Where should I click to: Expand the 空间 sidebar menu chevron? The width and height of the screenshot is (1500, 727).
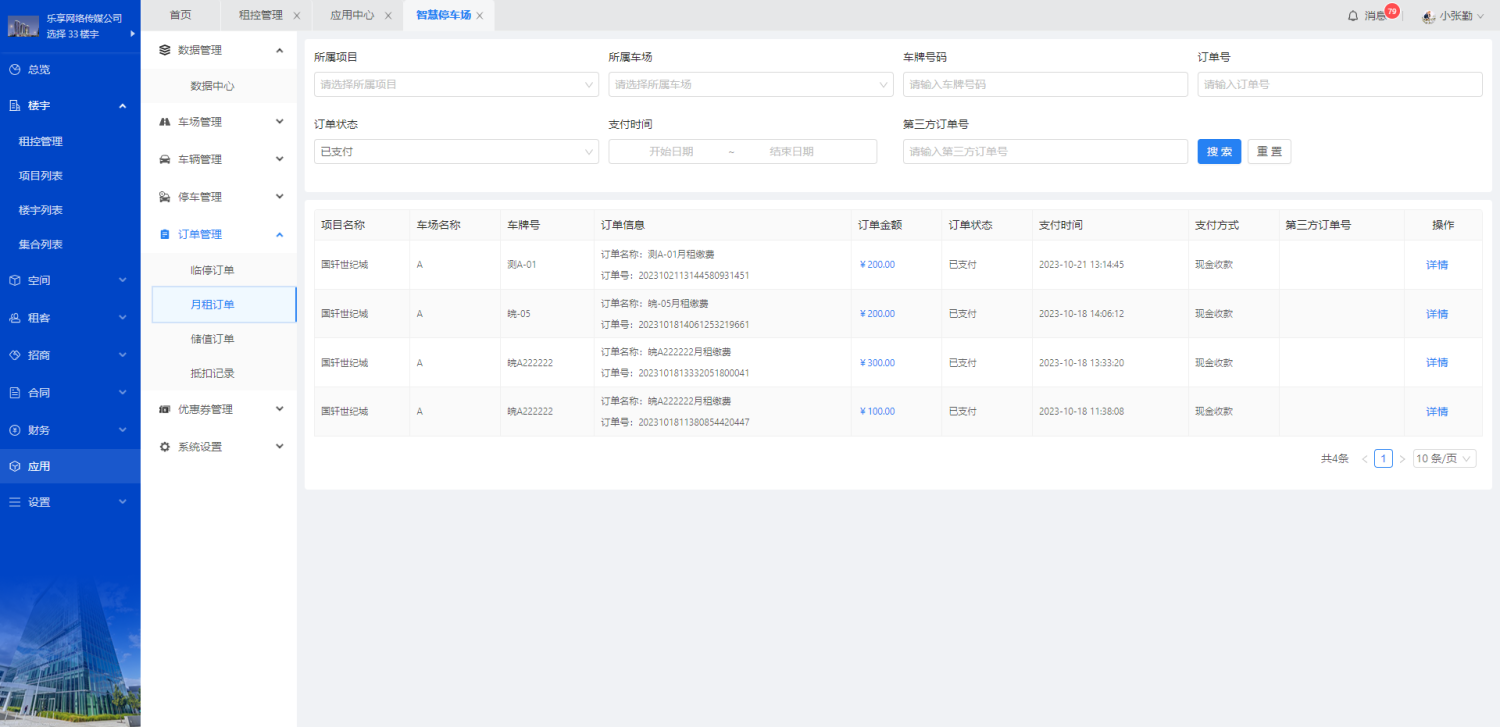[x=122, y=281]
